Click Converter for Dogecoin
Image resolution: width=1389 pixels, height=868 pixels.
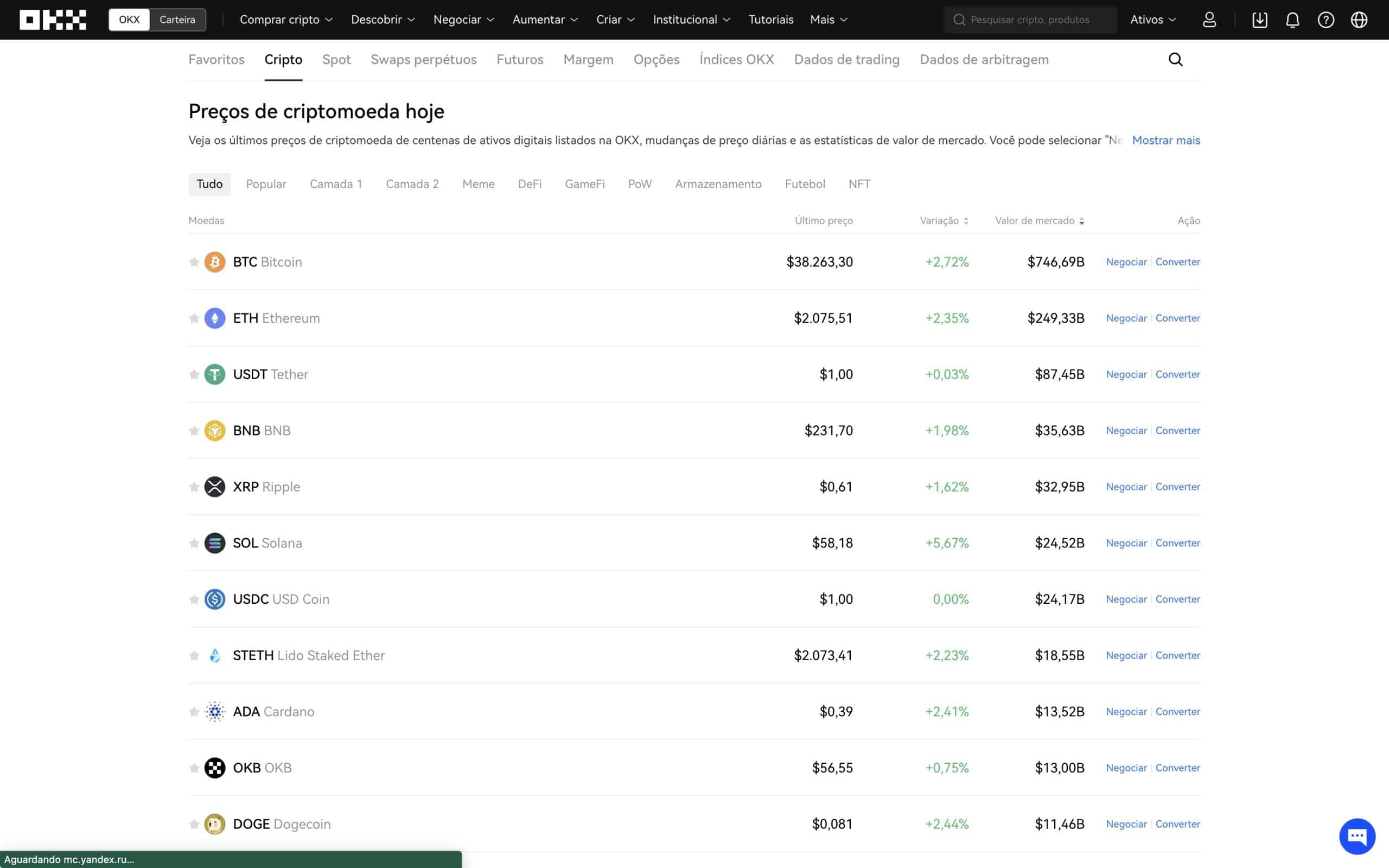pos(1178,825)
